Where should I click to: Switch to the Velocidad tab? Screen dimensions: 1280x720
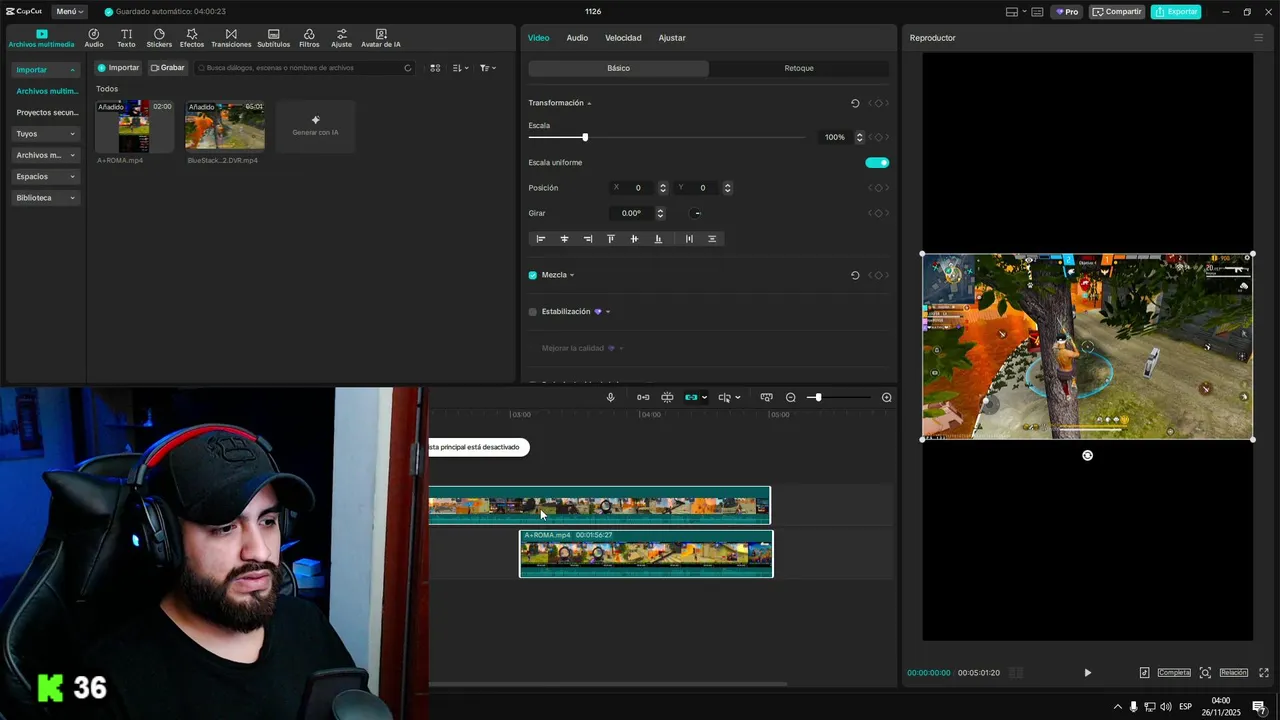coord(623,38)
